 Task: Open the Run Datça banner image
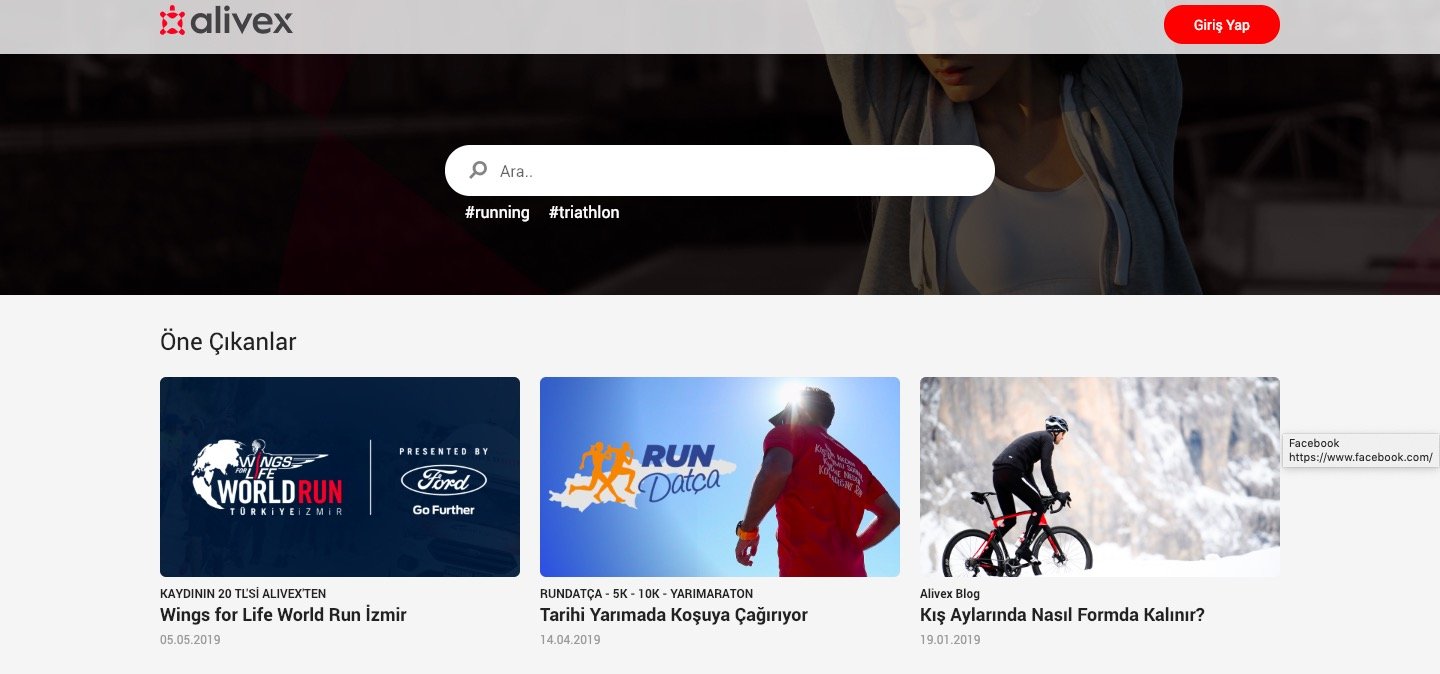[720, 477]
